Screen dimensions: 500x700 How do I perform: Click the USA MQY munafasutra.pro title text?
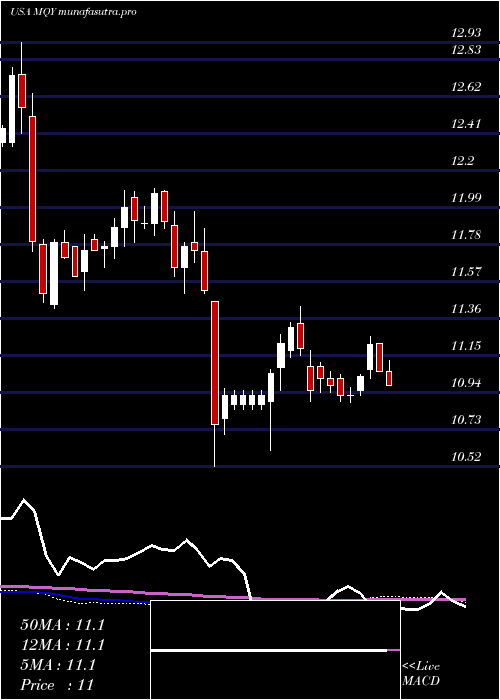(73, 12)
